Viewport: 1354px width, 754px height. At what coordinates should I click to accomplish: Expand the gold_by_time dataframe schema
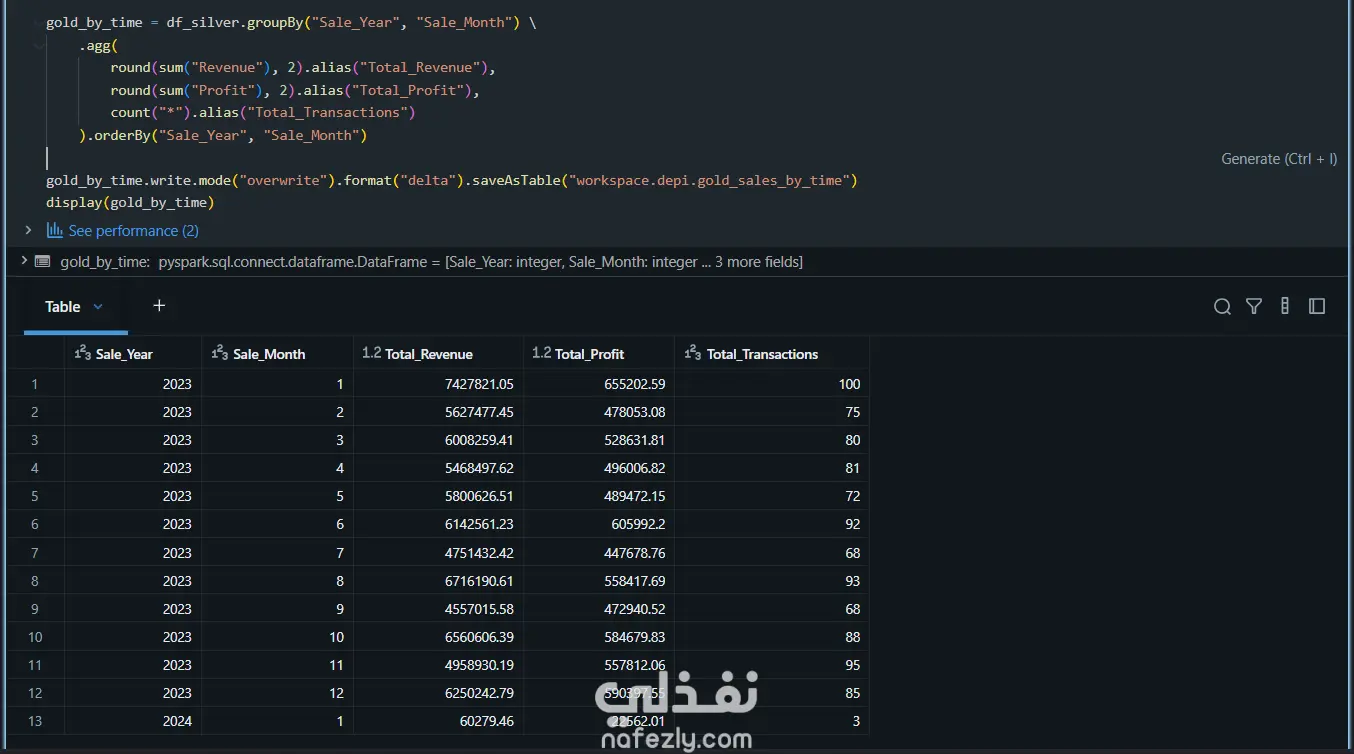pyautogui.click(x=24, y=261)
